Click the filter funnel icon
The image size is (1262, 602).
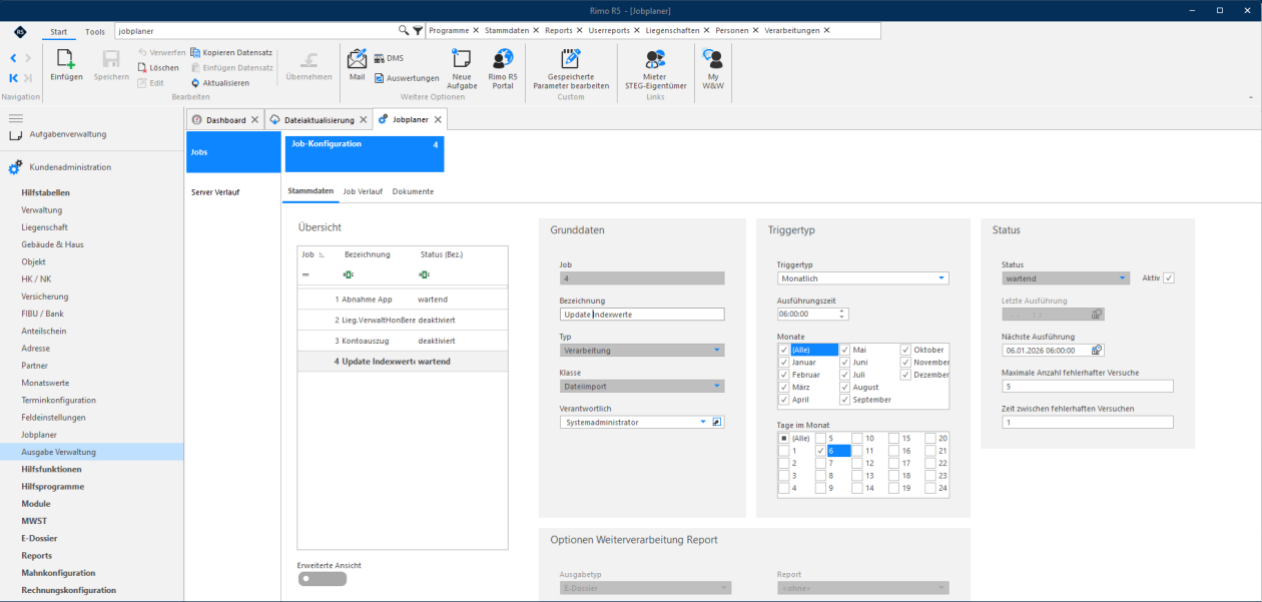click(x=418, y=31)
